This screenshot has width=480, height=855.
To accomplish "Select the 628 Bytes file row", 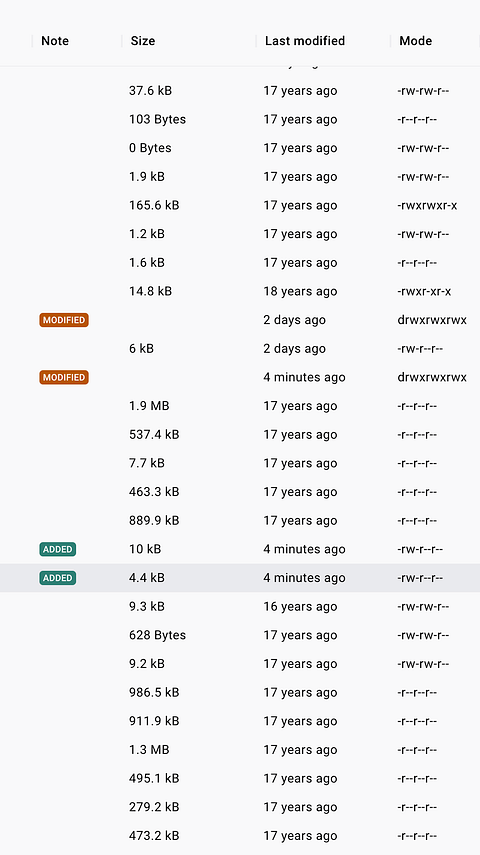I will (240, 635).
